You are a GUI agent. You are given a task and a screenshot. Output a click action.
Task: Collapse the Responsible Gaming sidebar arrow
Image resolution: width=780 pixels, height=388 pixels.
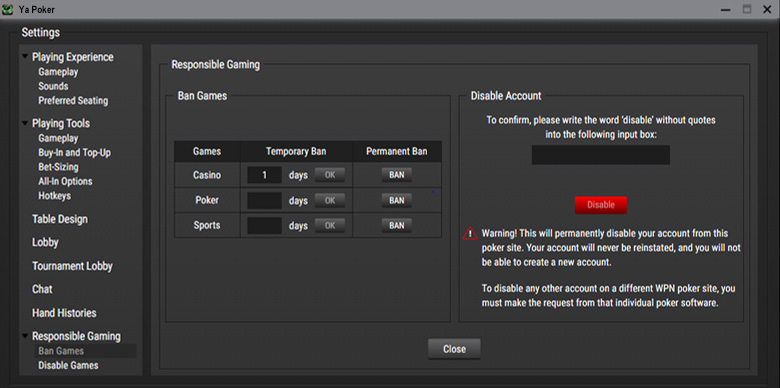coord(25,336)
